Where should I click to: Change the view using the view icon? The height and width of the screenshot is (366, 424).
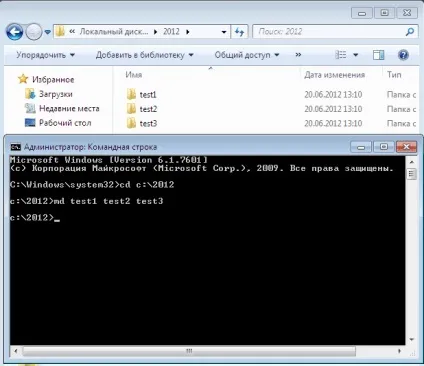(341, 55)
